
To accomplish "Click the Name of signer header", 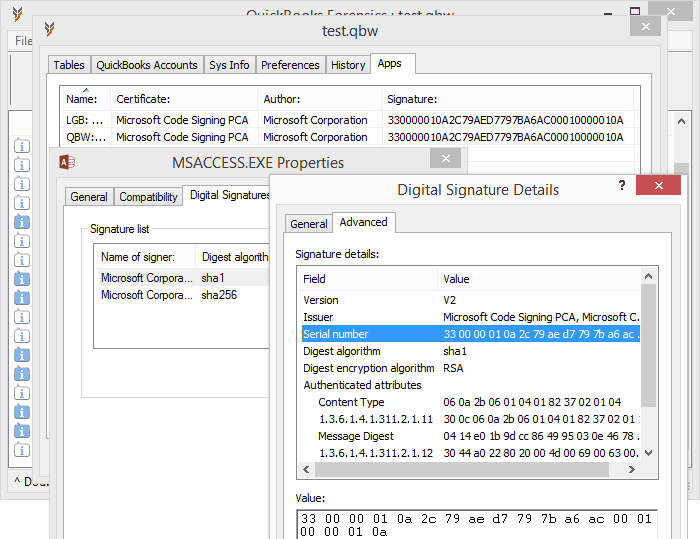I will (x=145, y=257).
